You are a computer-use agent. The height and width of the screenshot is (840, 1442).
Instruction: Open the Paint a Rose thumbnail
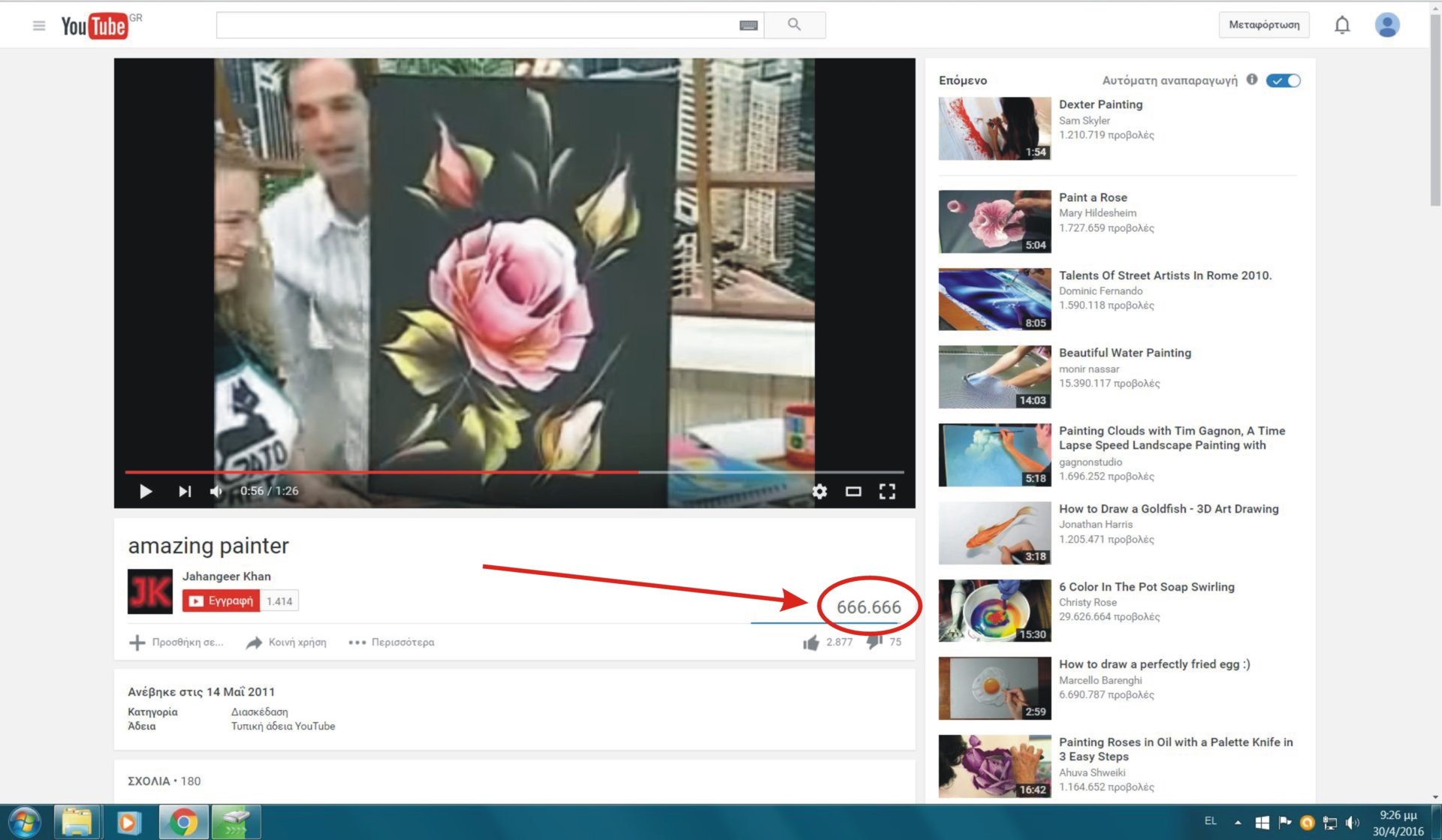click(994, 221)
